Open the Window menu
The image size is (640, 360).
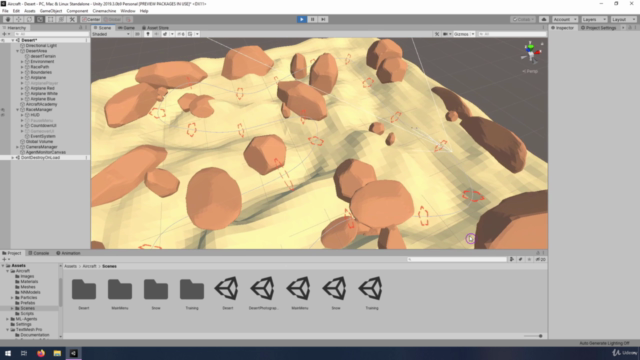[x=128, y=11]
